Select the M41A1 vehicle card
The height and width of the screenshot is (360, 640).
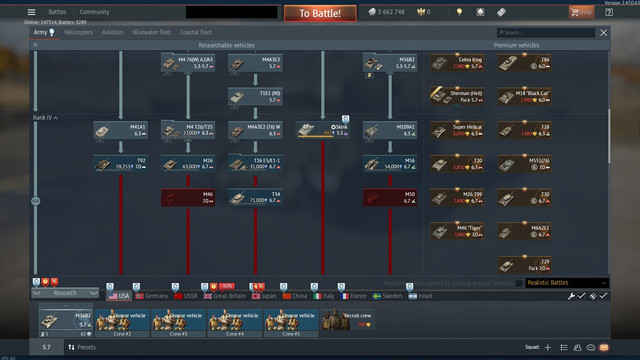tap(120, 130)
